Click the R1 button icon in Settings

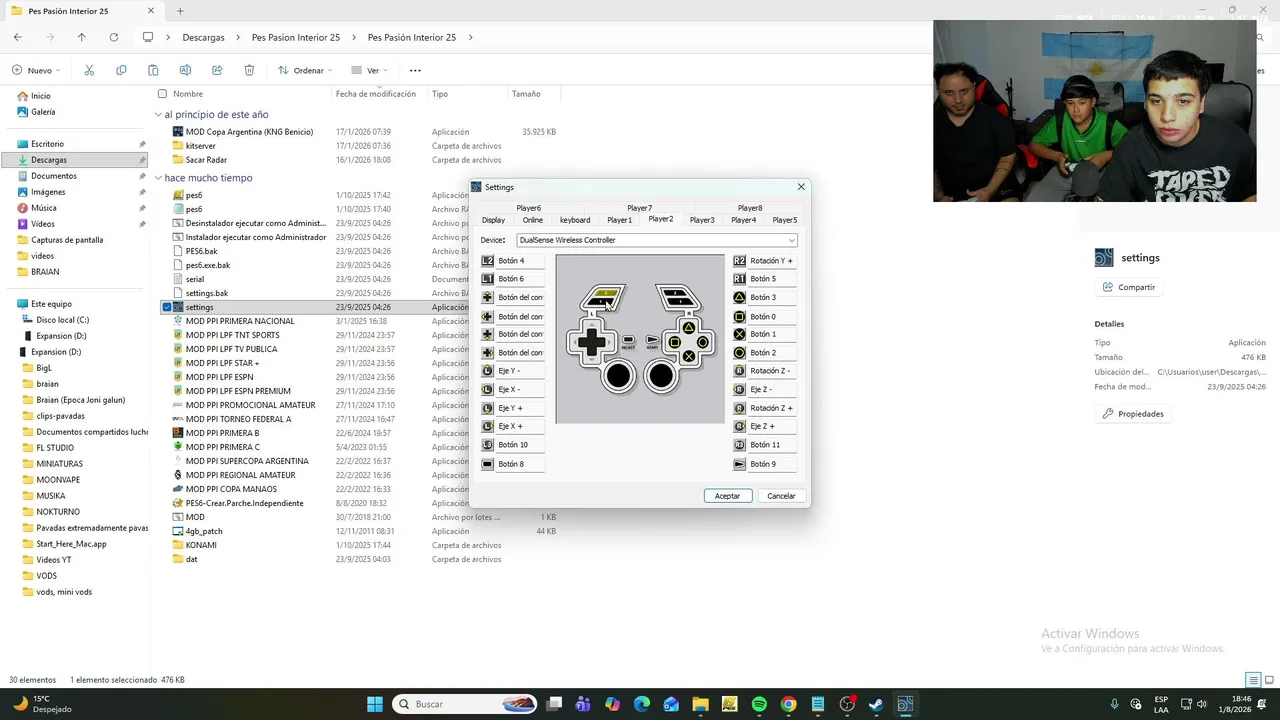pos(740,279)
